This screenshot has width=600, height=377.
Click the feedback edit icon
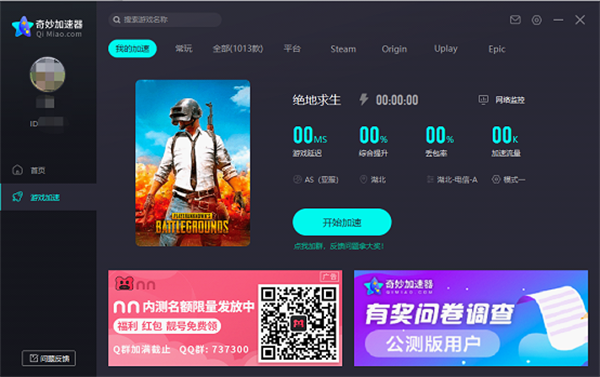[34, 358]
